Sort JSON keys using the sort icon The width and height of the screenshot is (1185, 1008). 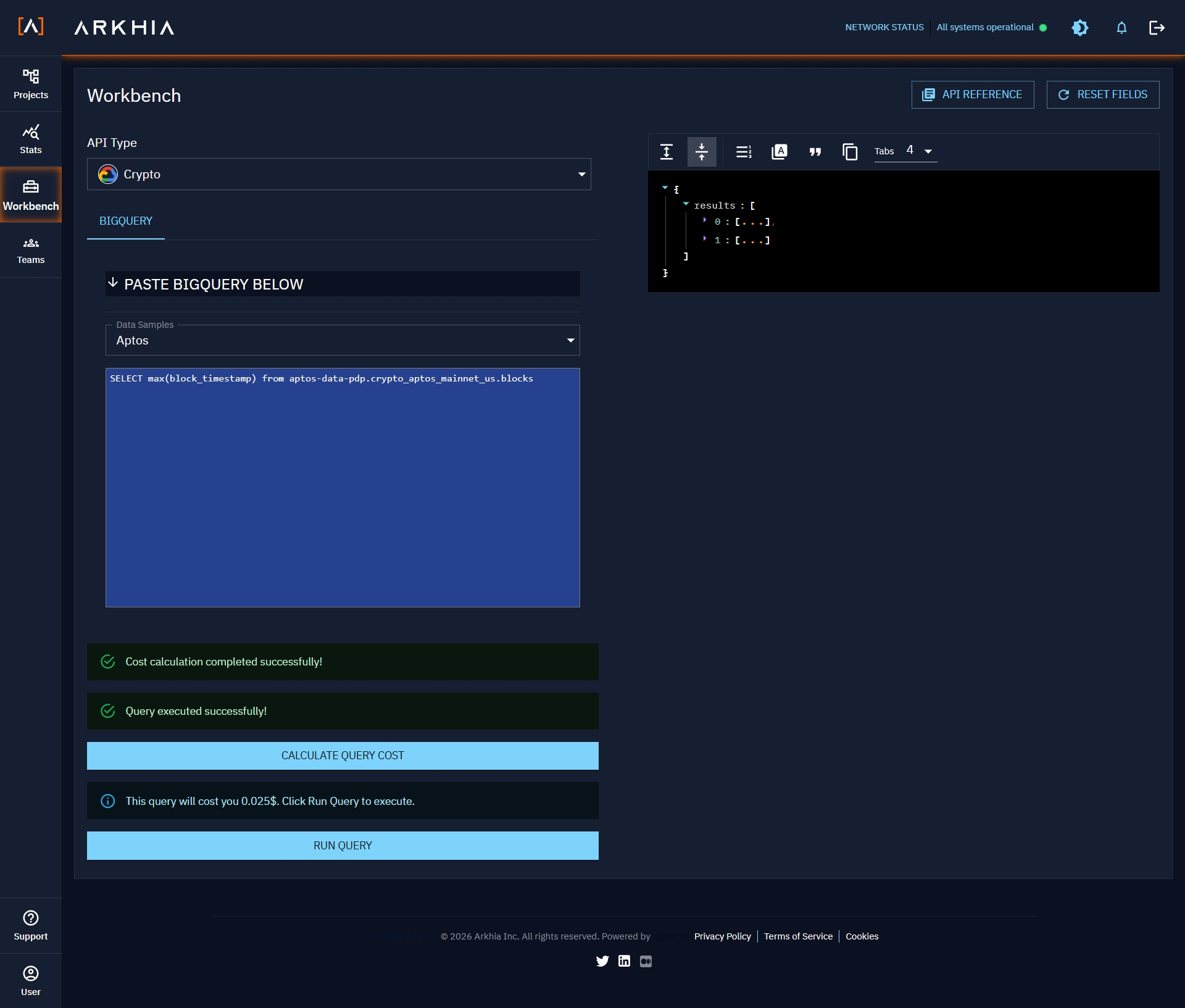tap(743, 152)
